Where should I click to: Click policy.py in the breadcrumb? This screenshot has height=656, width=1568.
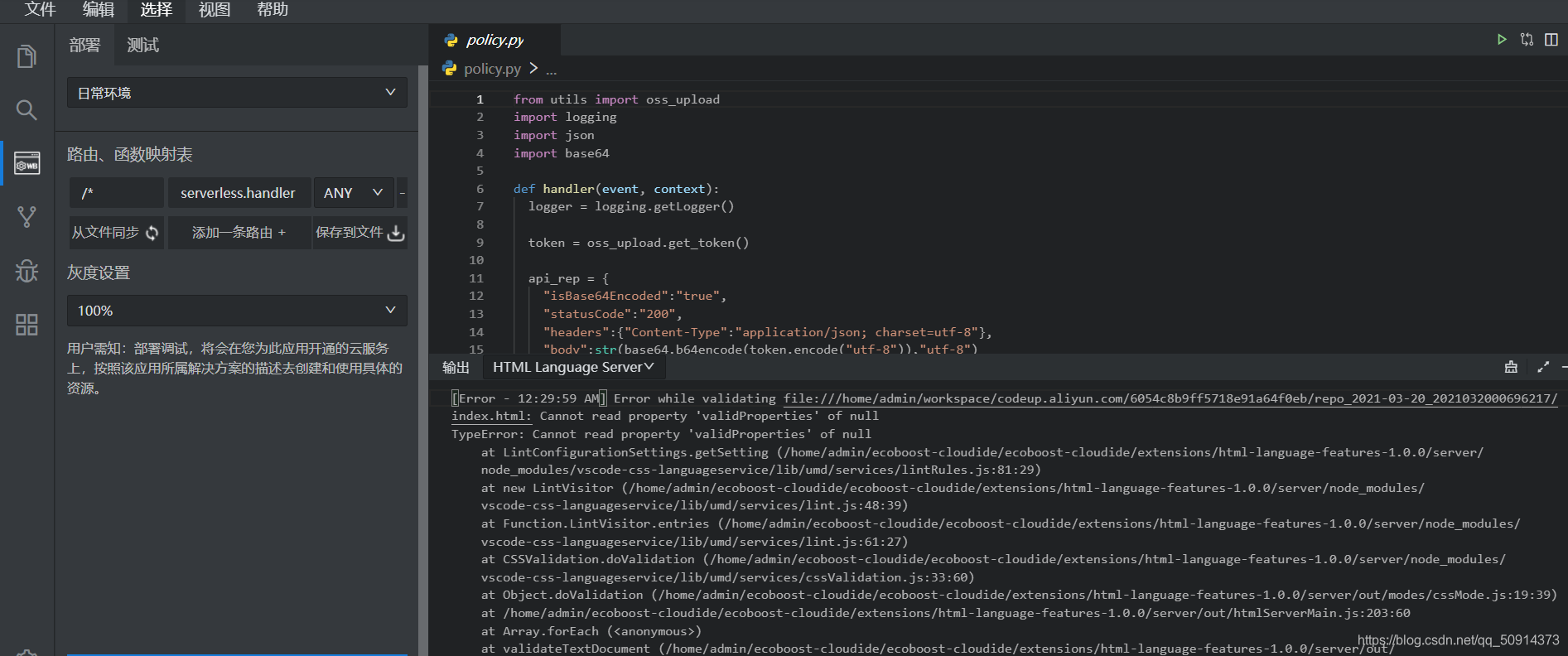click(492, 69)
